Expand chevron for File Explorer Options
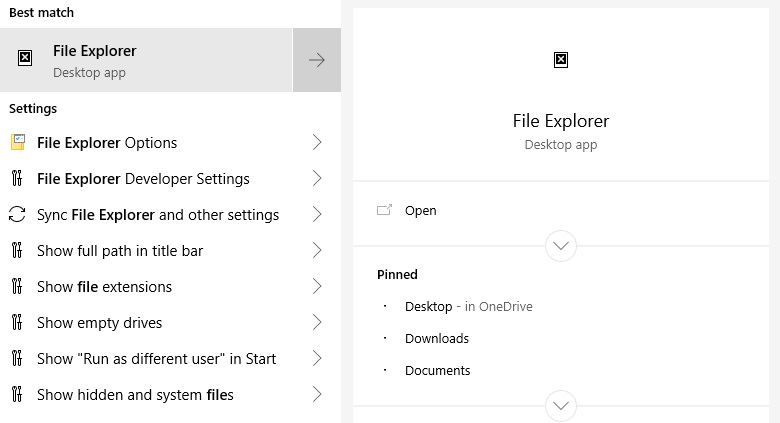The width and height of the screenshot is (780, 423). point(317,142)
